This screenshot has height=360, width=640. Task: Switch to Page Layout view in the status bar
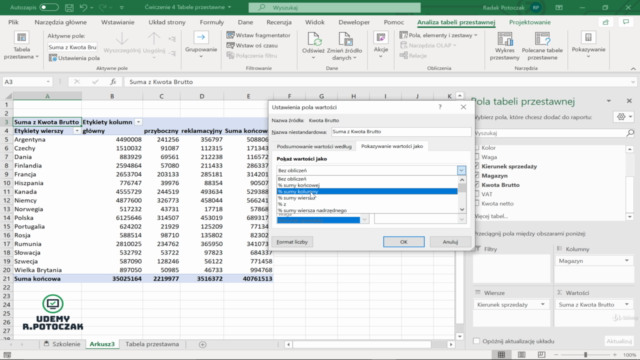click(521, 355)
